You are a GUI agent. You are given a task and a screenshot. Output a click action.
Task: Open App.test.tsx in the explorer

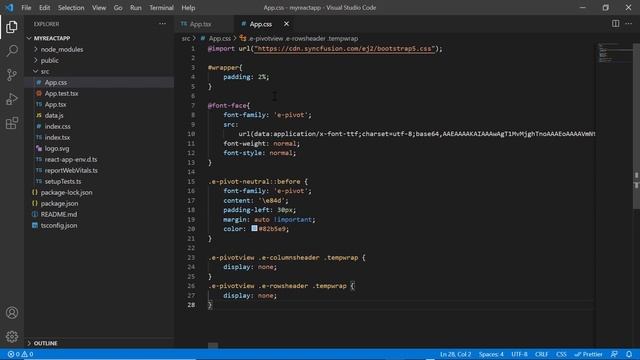coord(61,93)
